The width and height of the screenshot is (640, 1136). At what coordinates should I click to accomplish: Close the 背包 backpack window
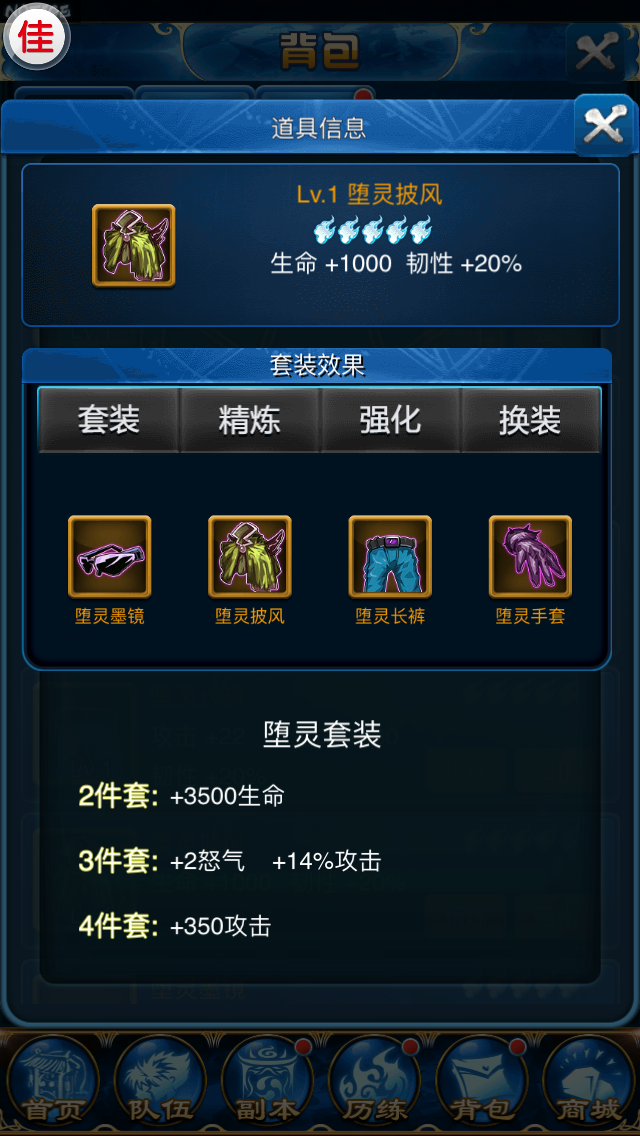pyautogui.click(x=595, y=52)
